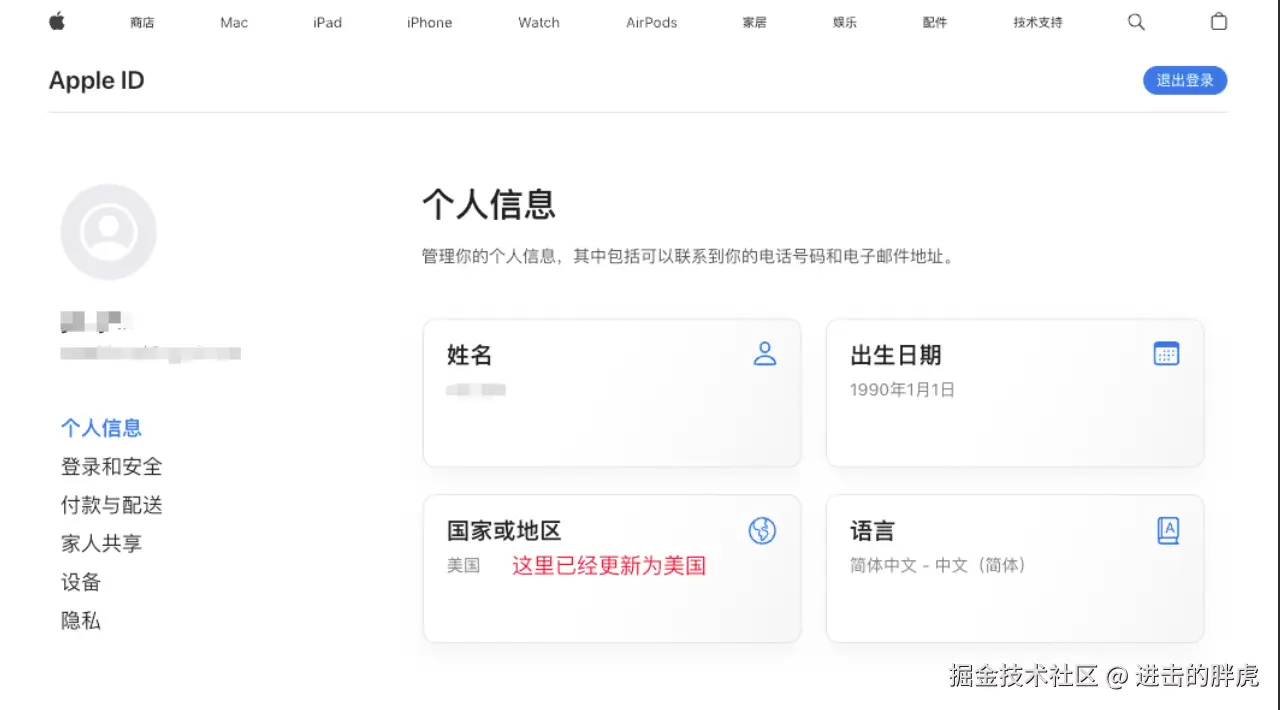Click the language book icon in 语言 card
Screen dimensions: 1280x710
(x=1168, y=530)
